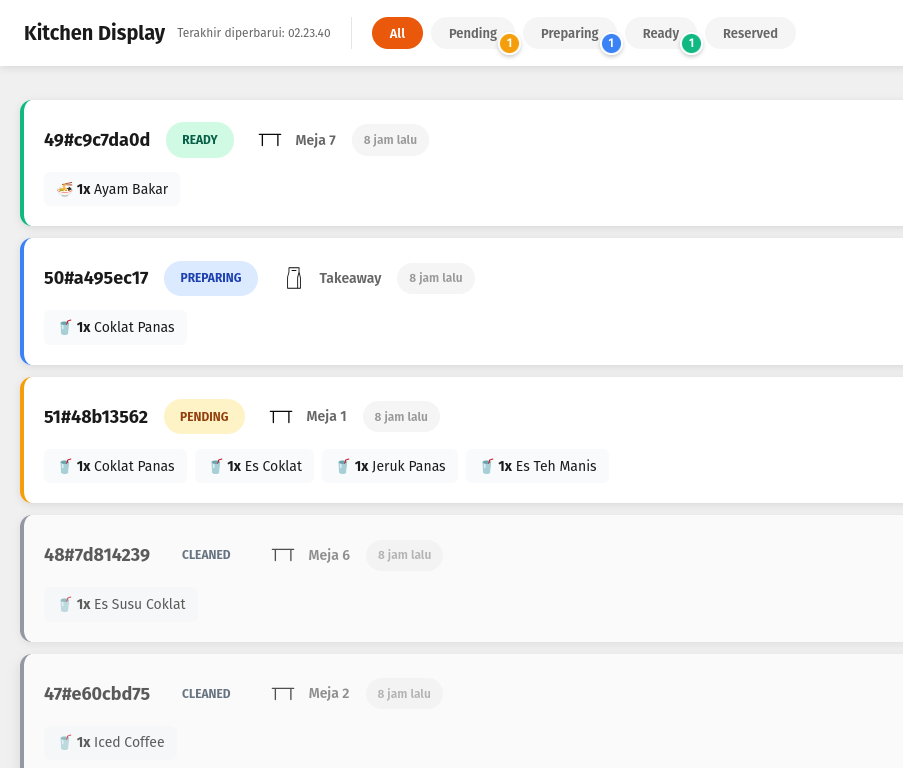
Task: Click the PREPARING status badge on order 50
Action: pos(211,278)
